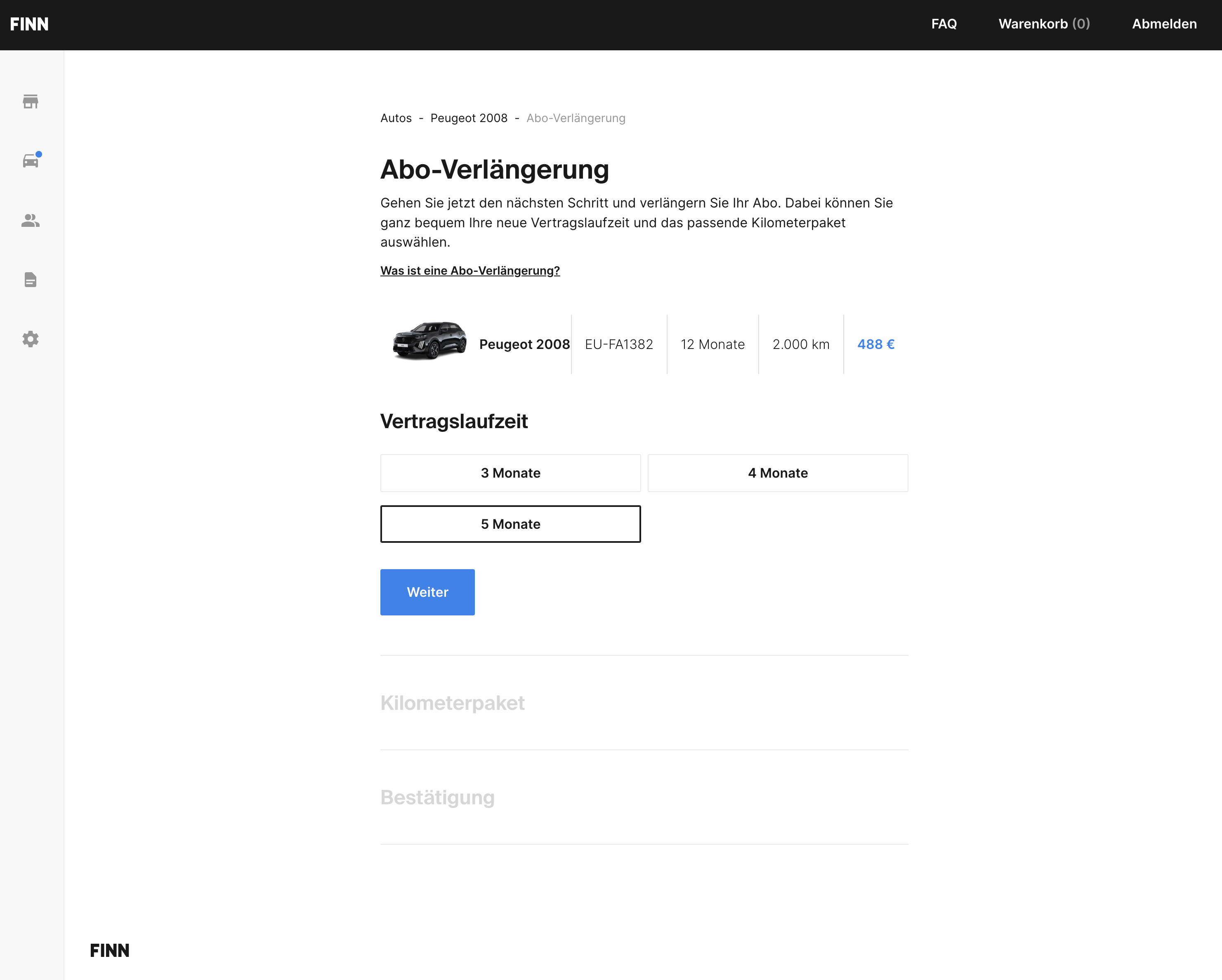Viewport: 1222px width, 980px height.
Task: Open the documents icon in sidebar
Action: click(31, 279)
